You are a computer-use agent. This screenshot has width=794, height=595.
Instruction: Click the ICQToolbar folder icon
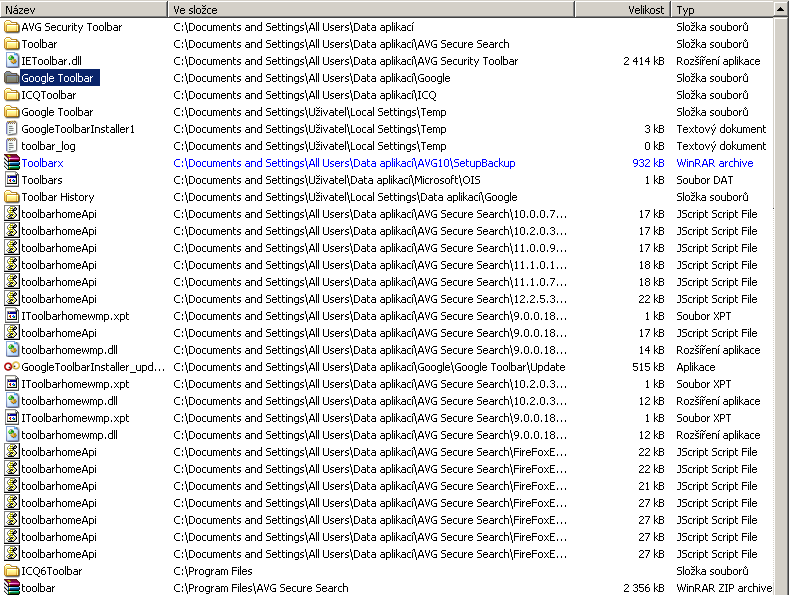pyautogui.click(x=12, y=95)
